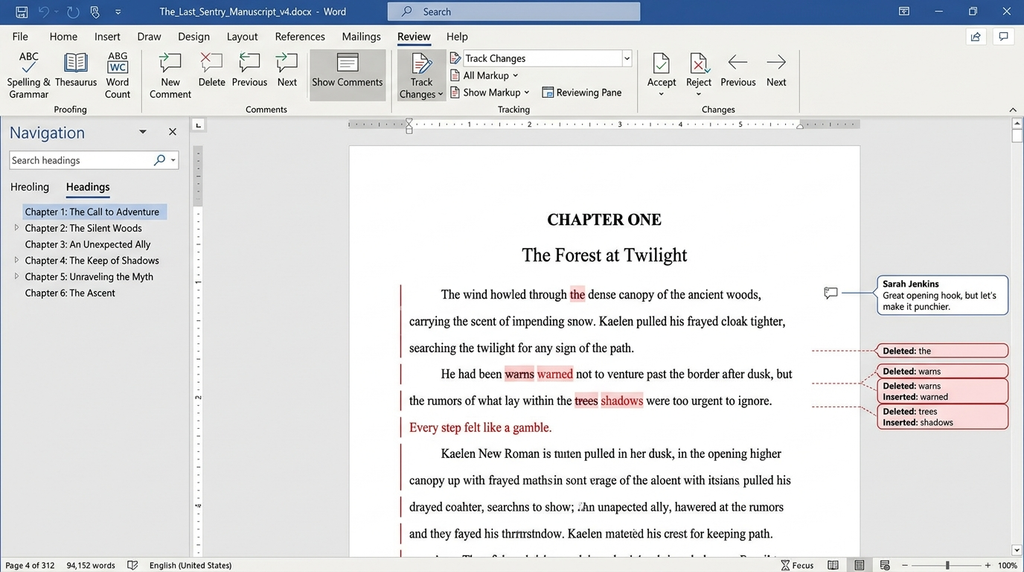The width and height of the screenshot is (1024, 572).
Task: Open the Thesaurus tool
Action: point(76,70)
